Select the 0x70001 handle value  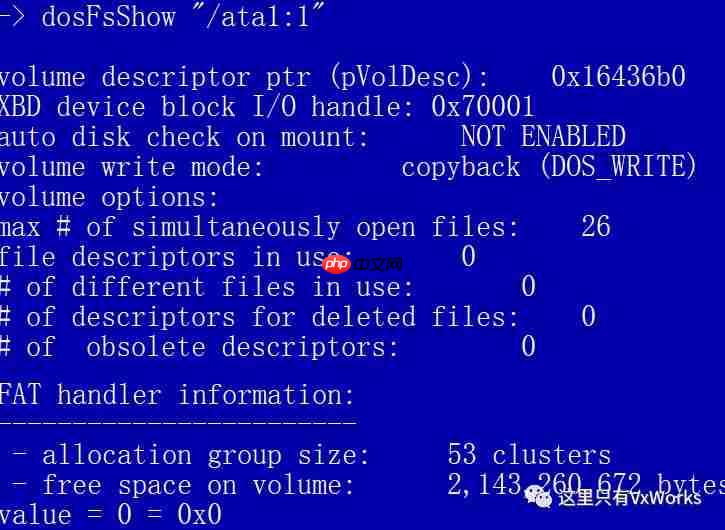pos(483,107)
